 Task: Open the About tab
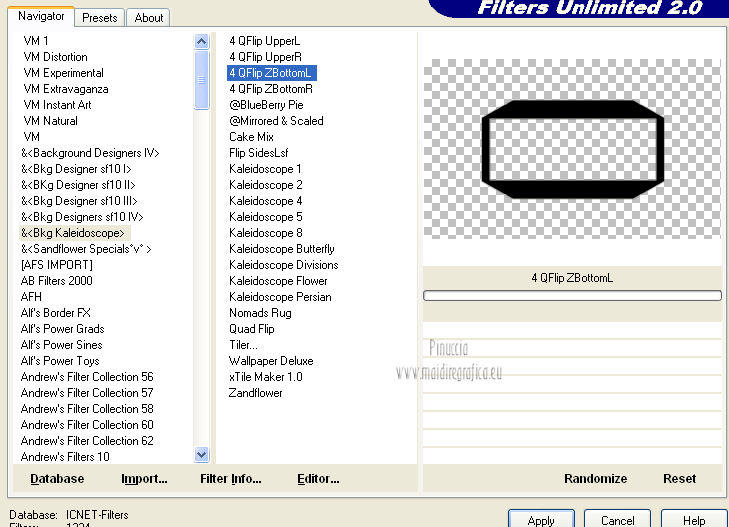(x=149, y=18)
